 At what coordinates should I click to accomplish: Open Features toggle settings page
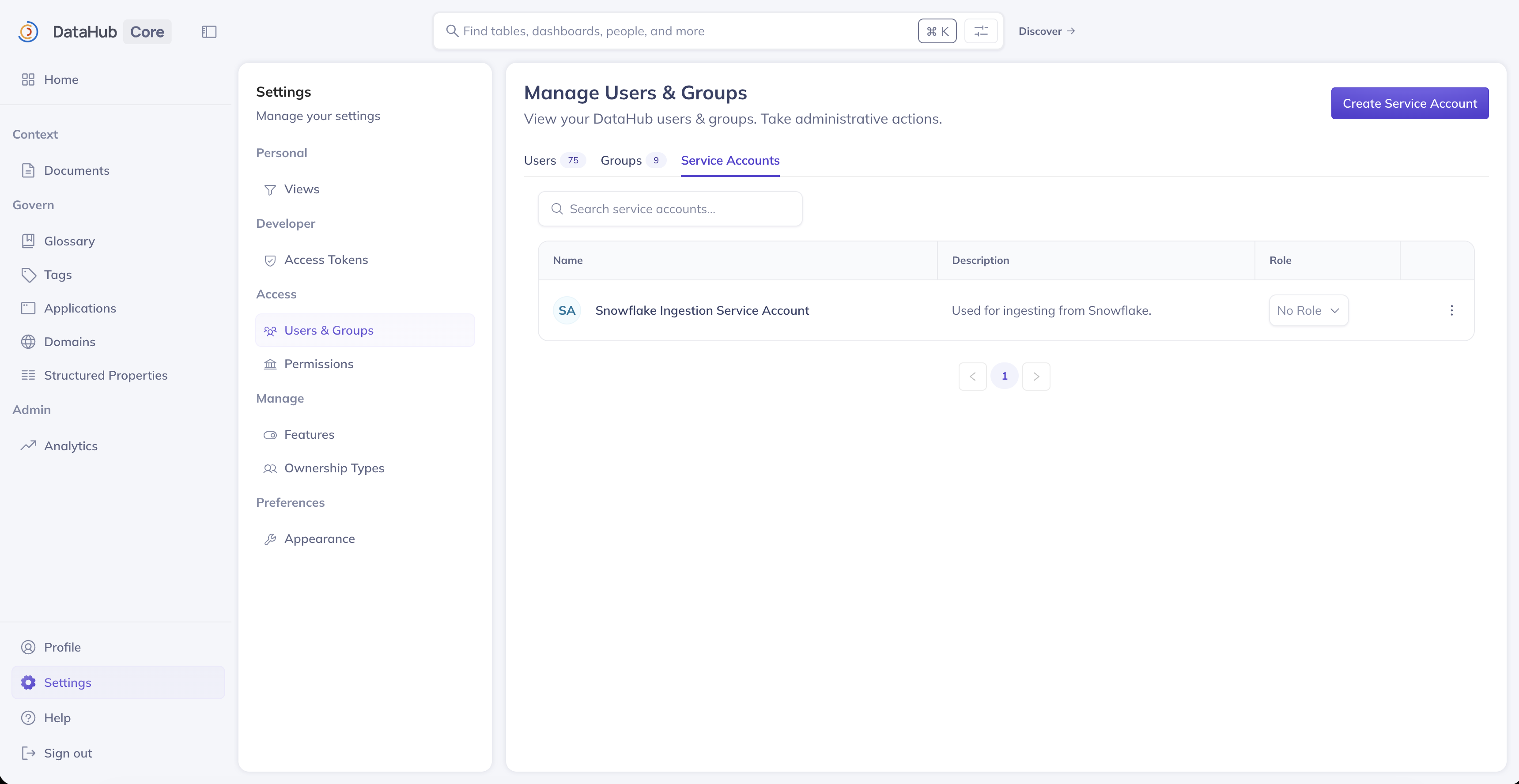pos(308,435)
